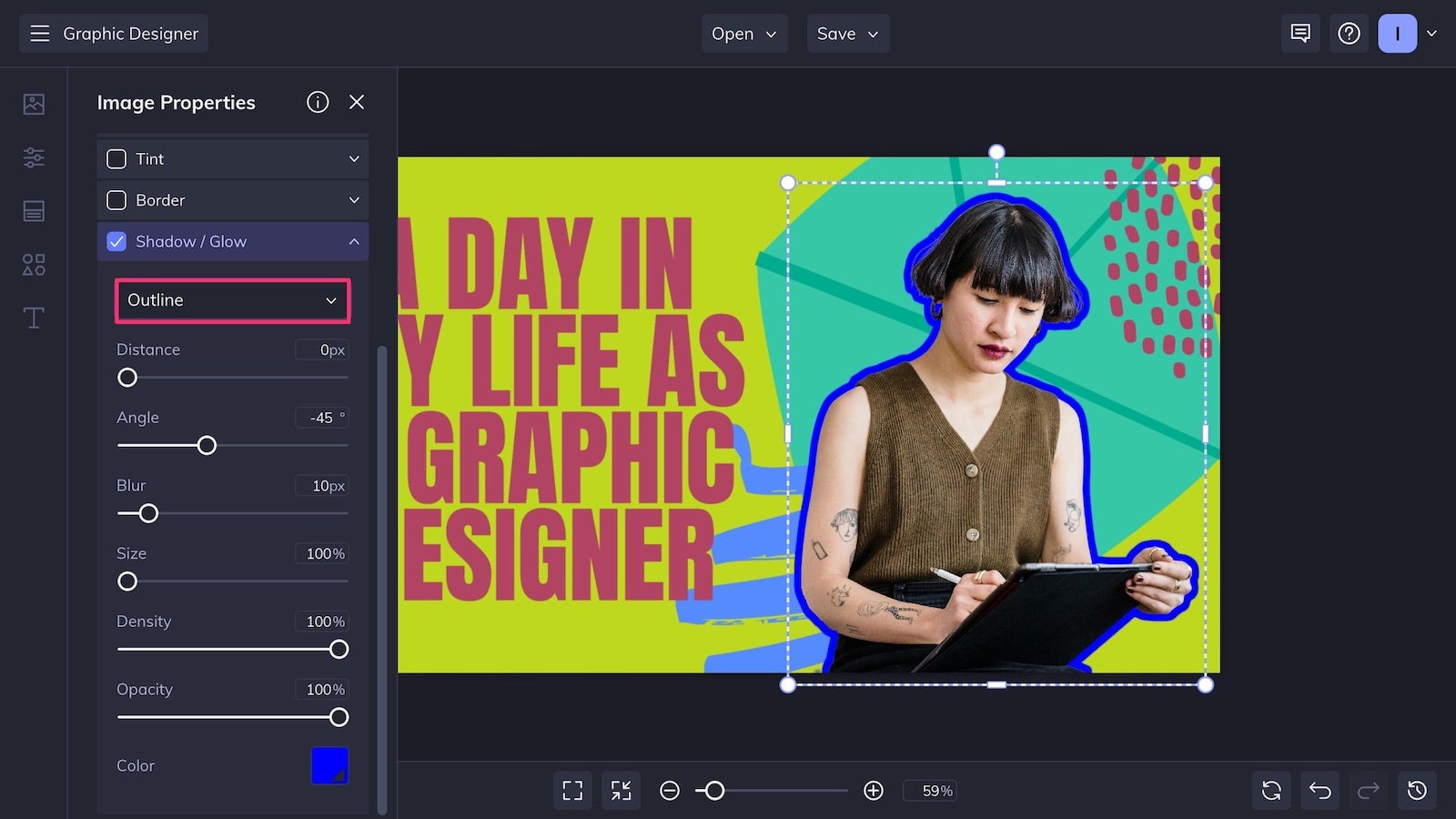Click the zoom percentage field 59%

click(x=929, y=791)
